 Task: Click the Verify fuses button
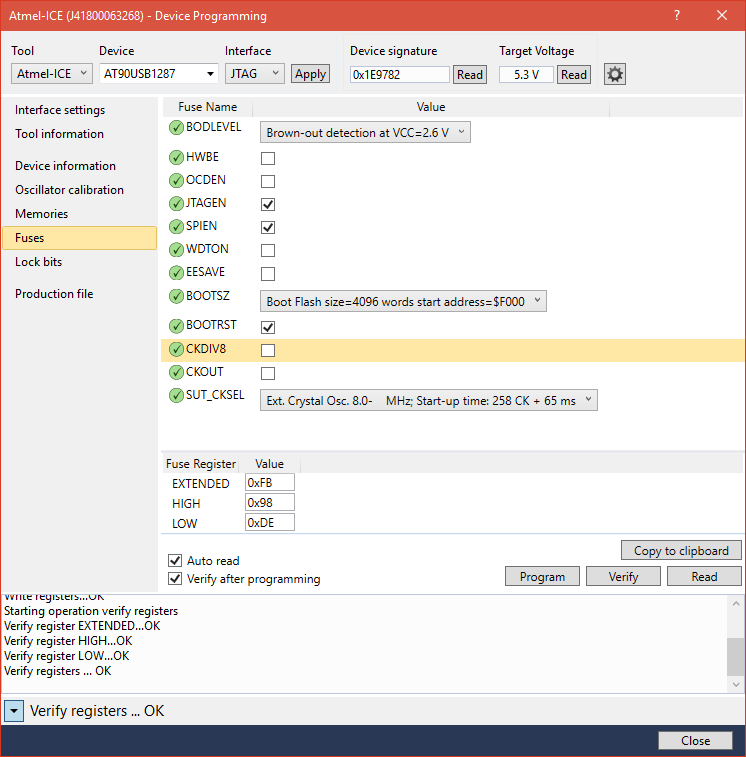[623, 576]
